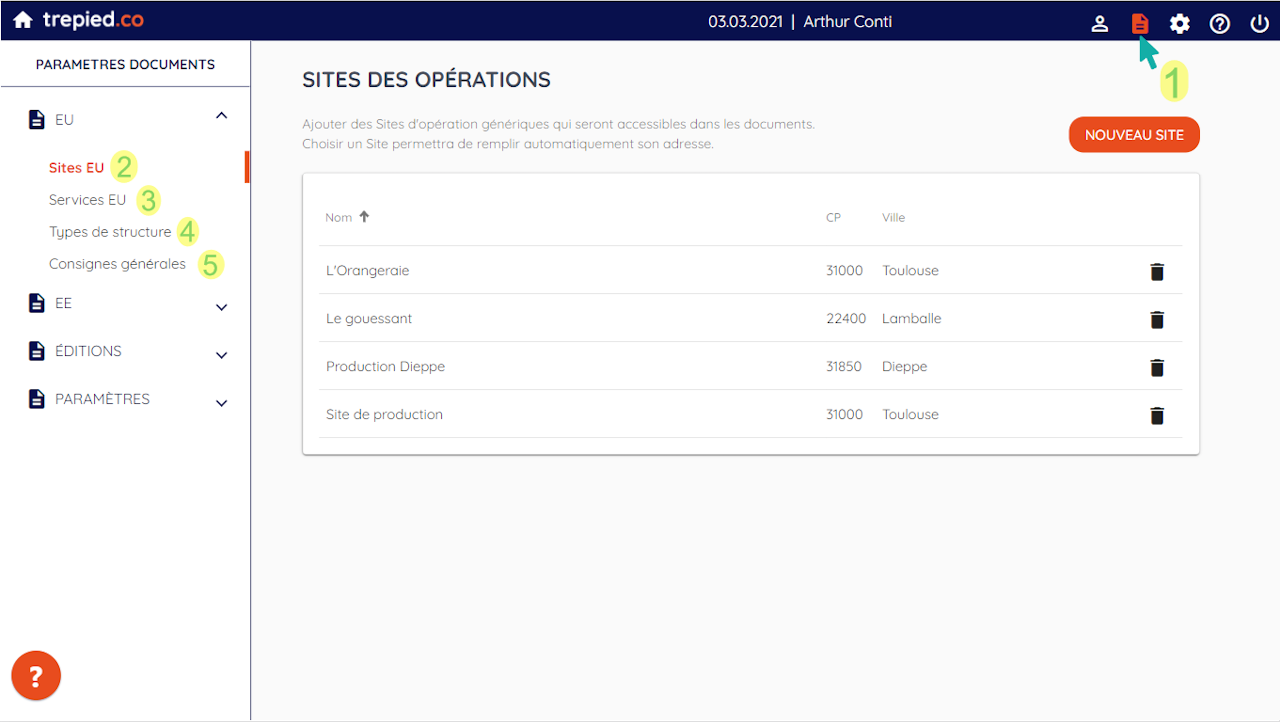Open the orange document parameters icon
The height and width of the screenshot is (722, 1280).
click(1140, 24)
